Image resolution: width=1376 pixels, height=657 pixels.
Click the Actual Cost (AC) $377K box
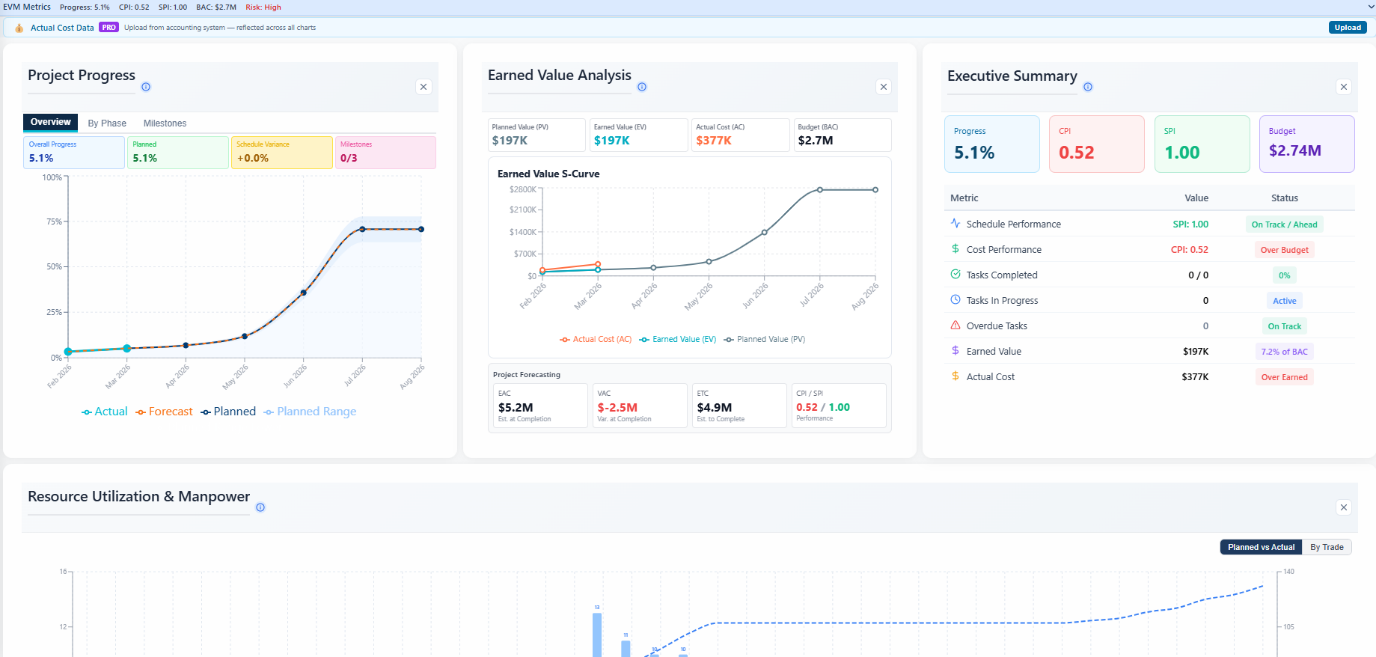(x=741, y=135)
